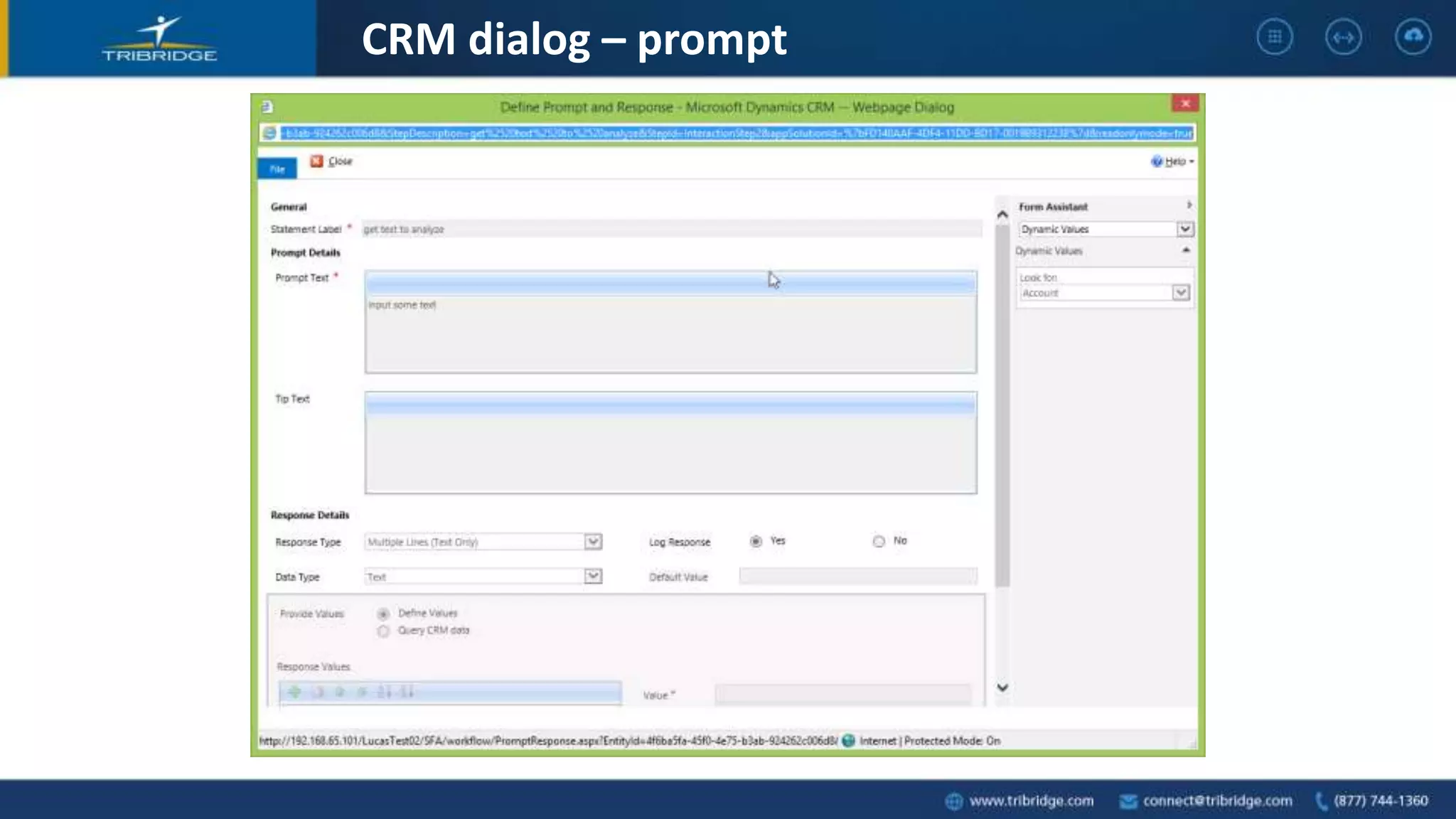This screenshot has width=1456, height=819.
Task: Click the grid icon in slide header
Action: (1275, 37)
